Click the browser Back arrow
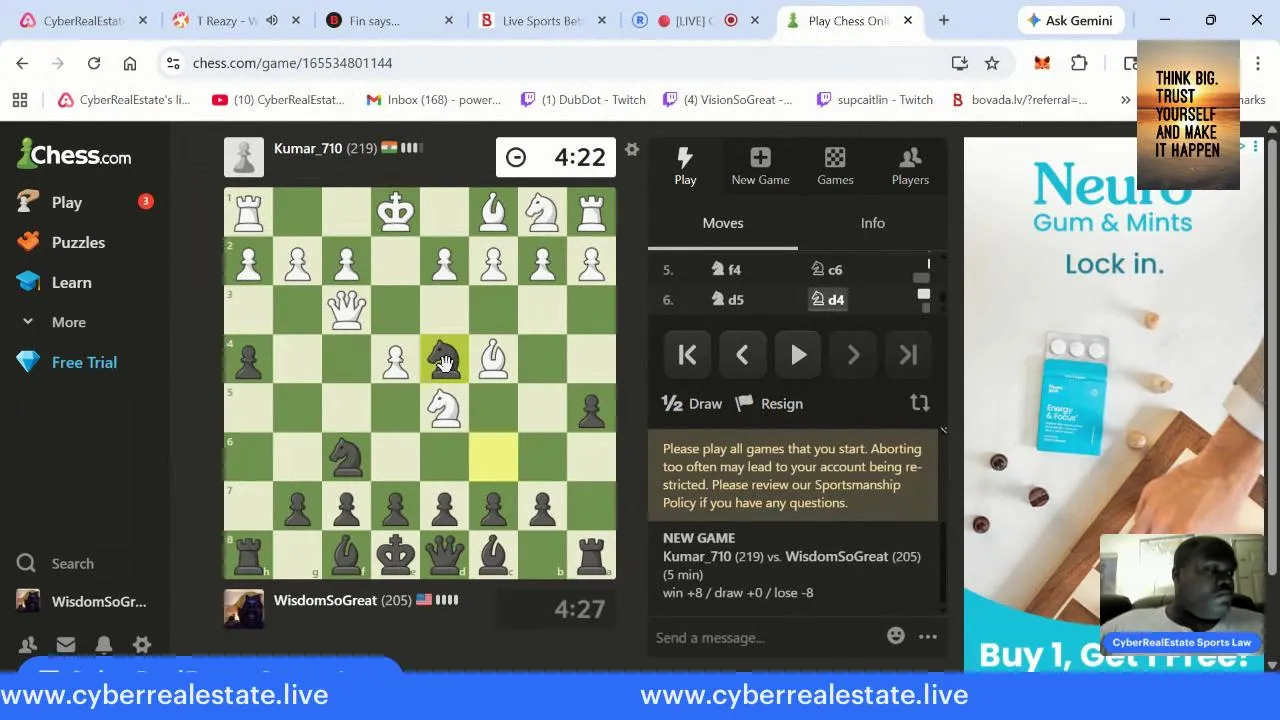1280x720 pixels. tap(22, 63)
